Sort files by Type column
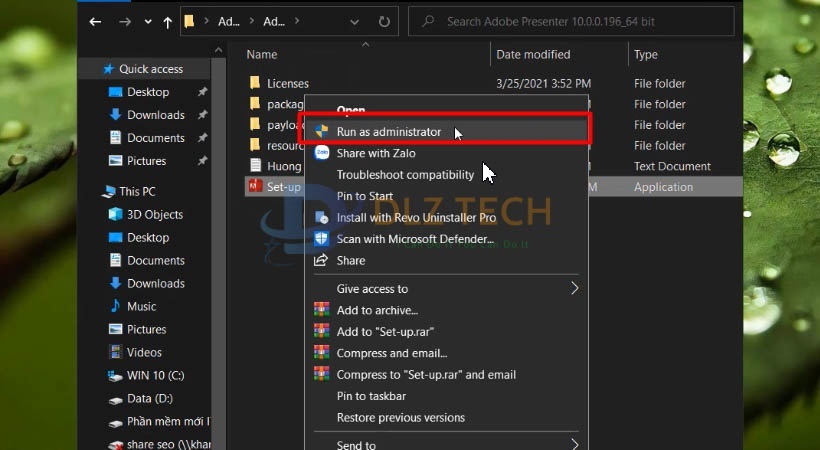The height and width of the screenshot is (450, 820). [x=646, y=54]
